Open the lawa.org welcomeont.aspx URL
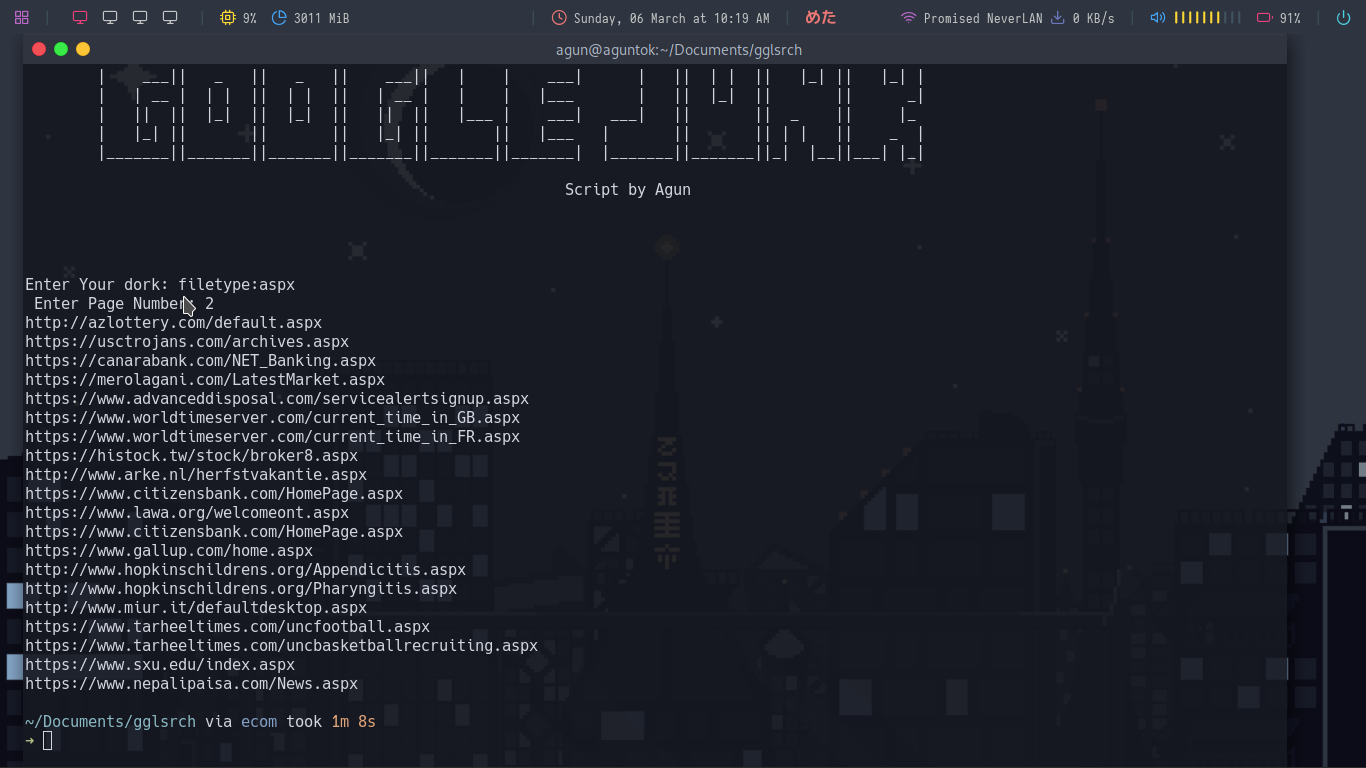 pos(187,513)
